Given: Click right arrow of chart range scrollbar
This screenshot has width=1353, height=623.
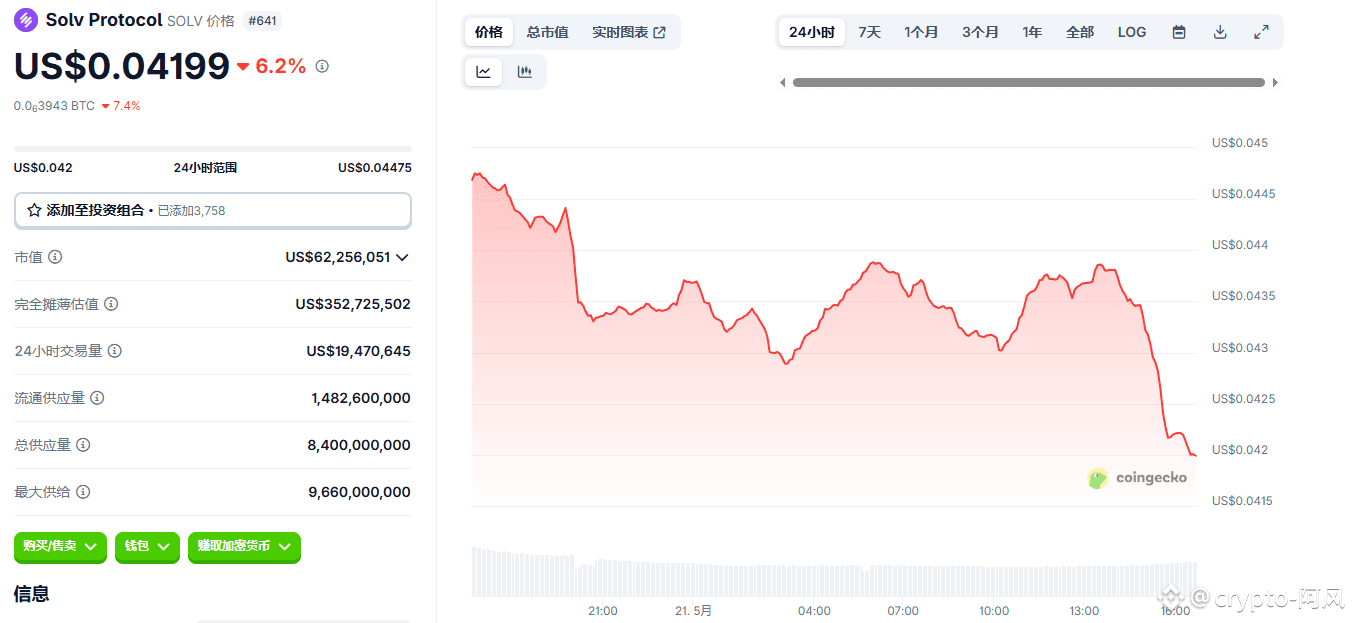Looking at the screenshot, I should tap(1275, 83).
